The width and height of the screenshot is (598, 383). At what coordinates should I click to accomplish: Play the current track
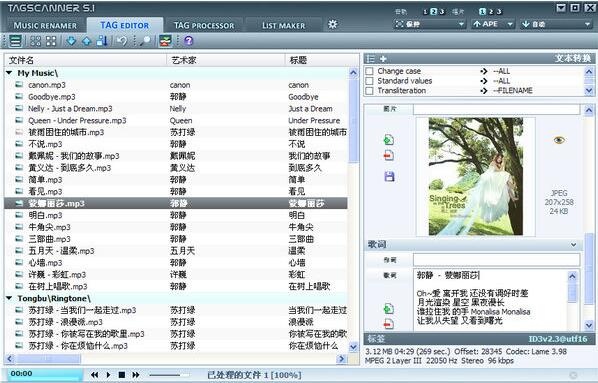tap(108, 375)
